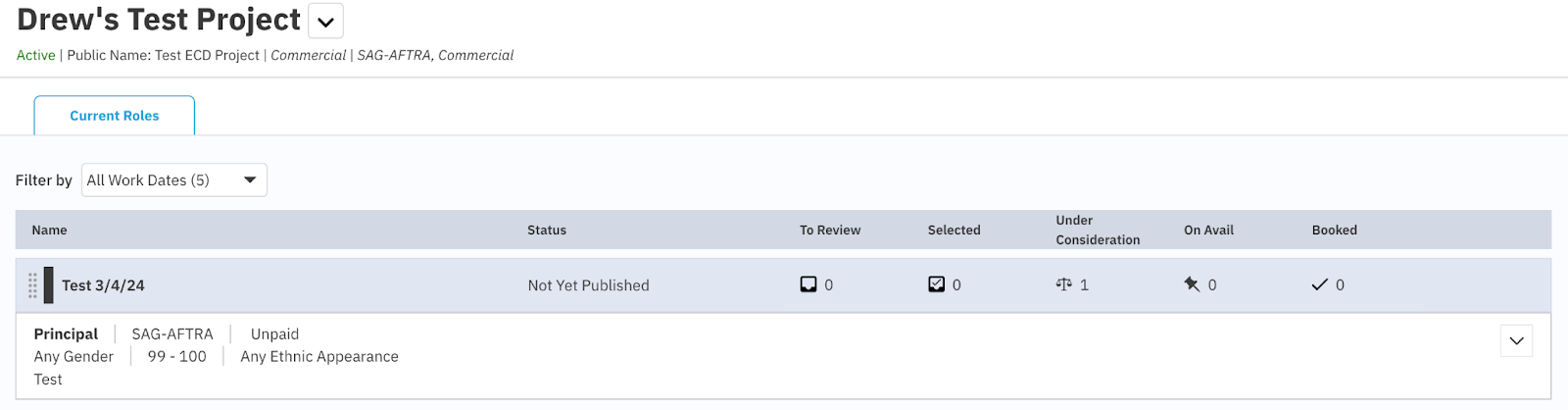Click the Under Consideration column header
Viewport: 1568px width, 410px height.
click(x=1098, y=231)
